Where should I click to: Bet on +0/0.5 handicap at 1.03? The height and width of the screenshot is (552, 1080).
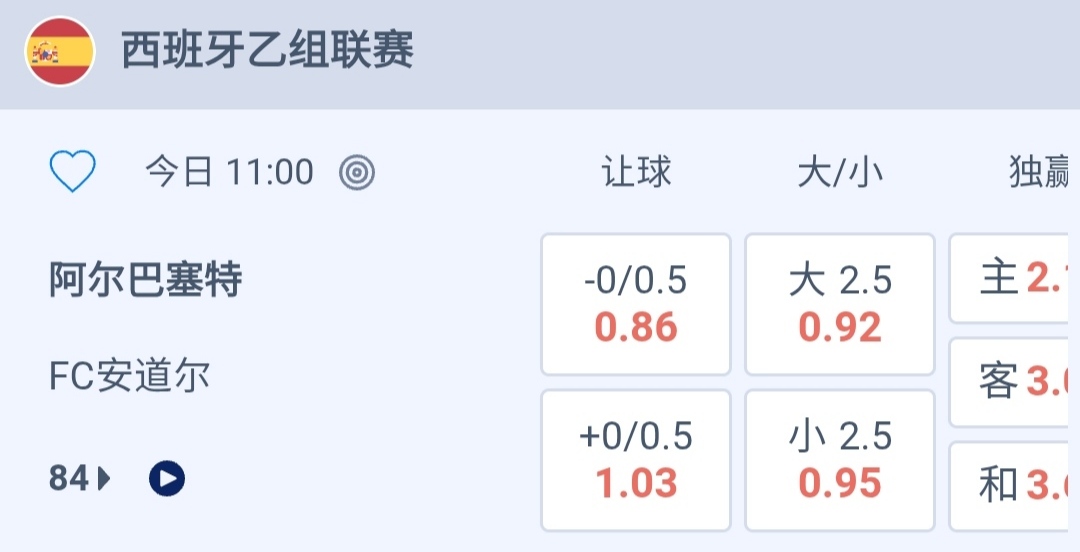636,460
